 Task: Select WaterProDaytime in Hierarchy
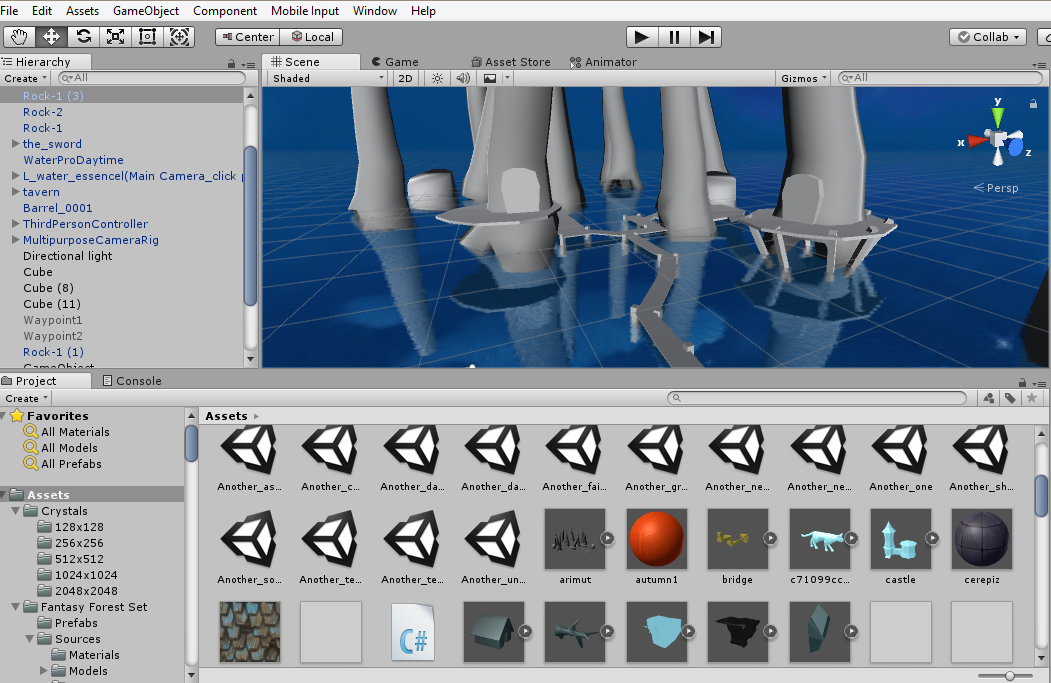tap(73, 160)
